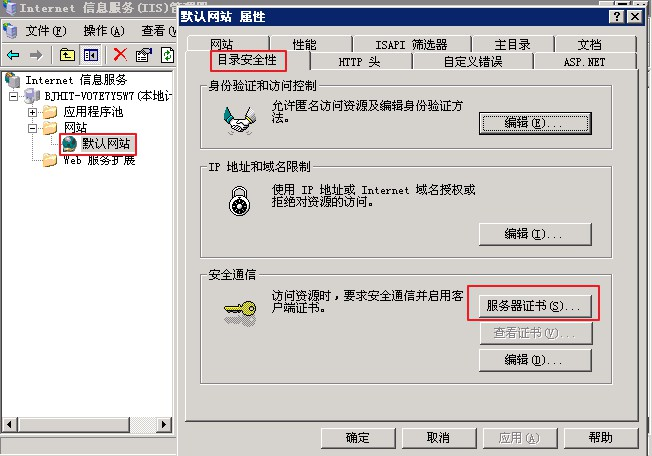Open the properties toolbar icon
This screenshot has height=456, width=652.
tap(144, 55)
